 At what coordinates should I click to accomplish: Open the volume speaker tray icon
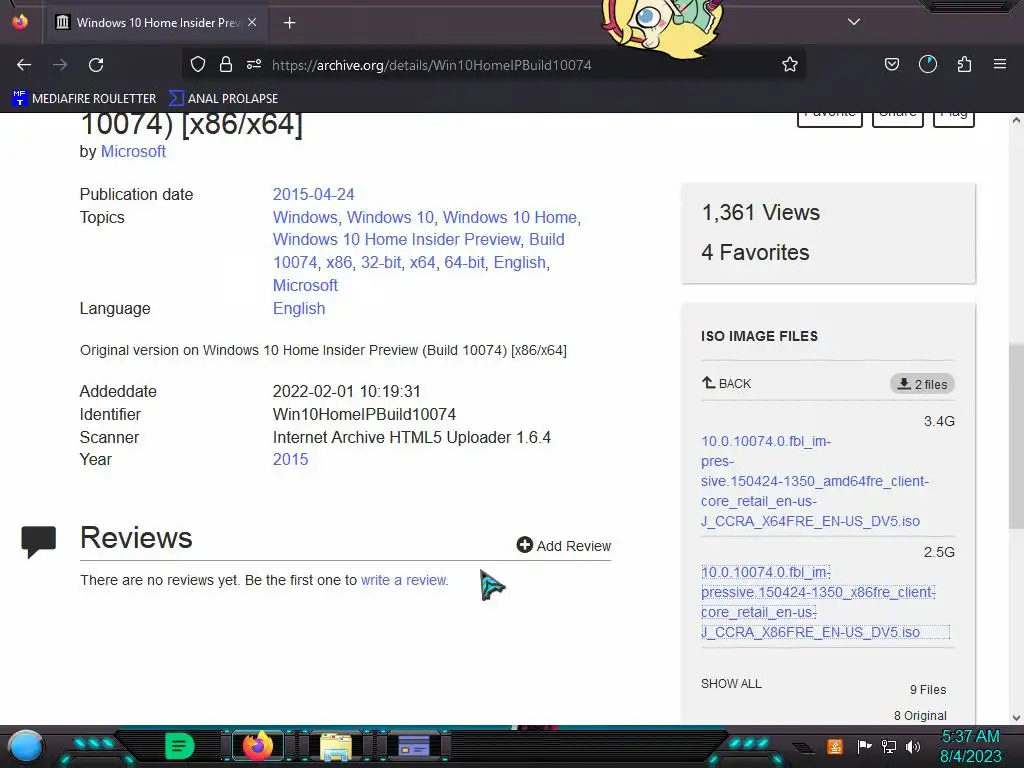pyautogui.click(x=912, y=746)
